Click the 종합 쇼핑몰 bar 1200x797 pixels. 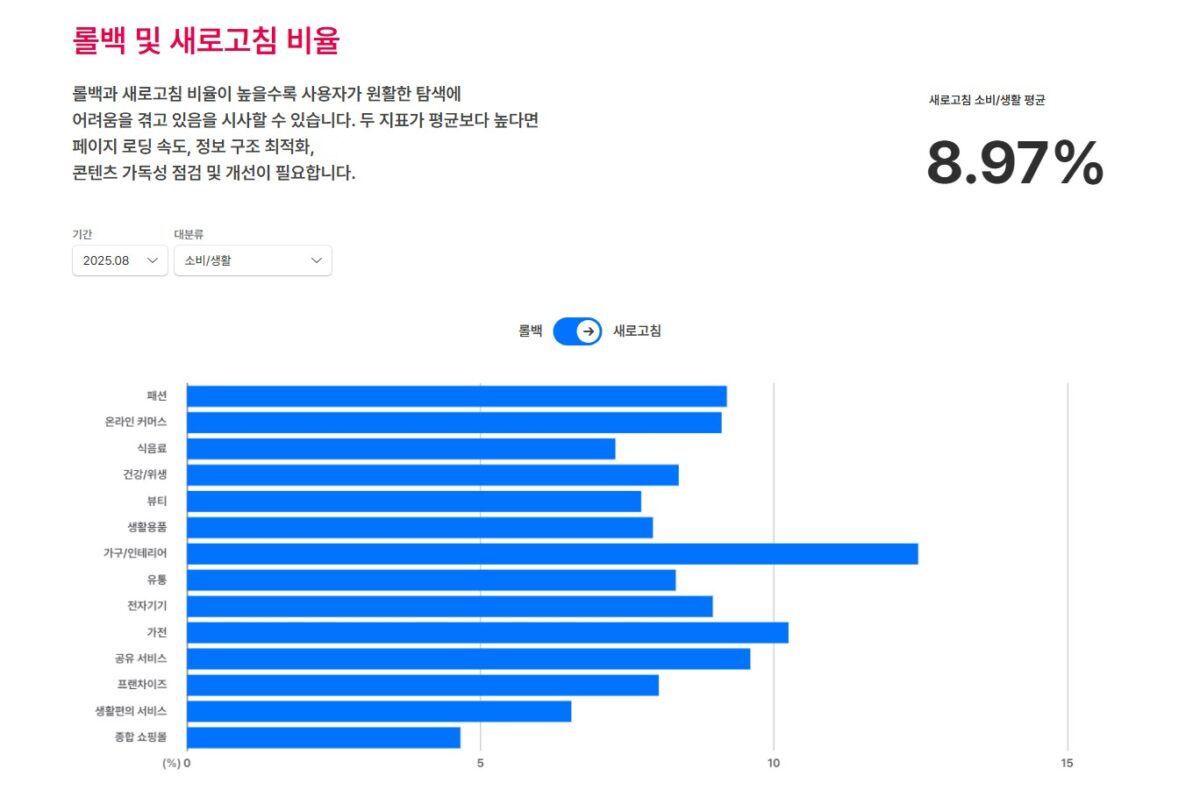click(x=323, y=737)
